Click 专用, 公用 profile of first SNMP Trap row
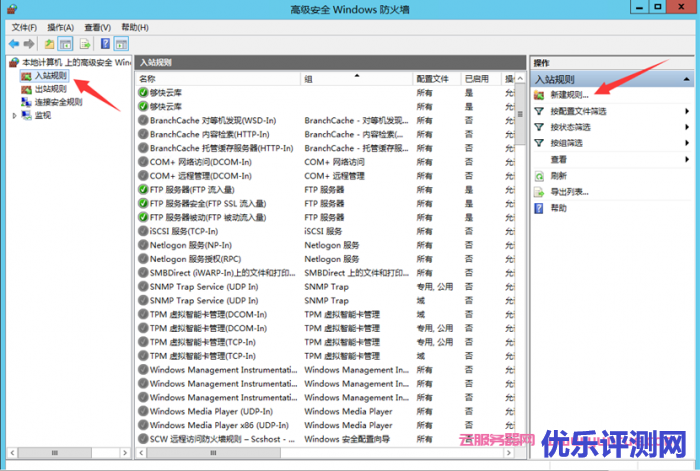Screen dimensions: 700x471 pos(434,287)
